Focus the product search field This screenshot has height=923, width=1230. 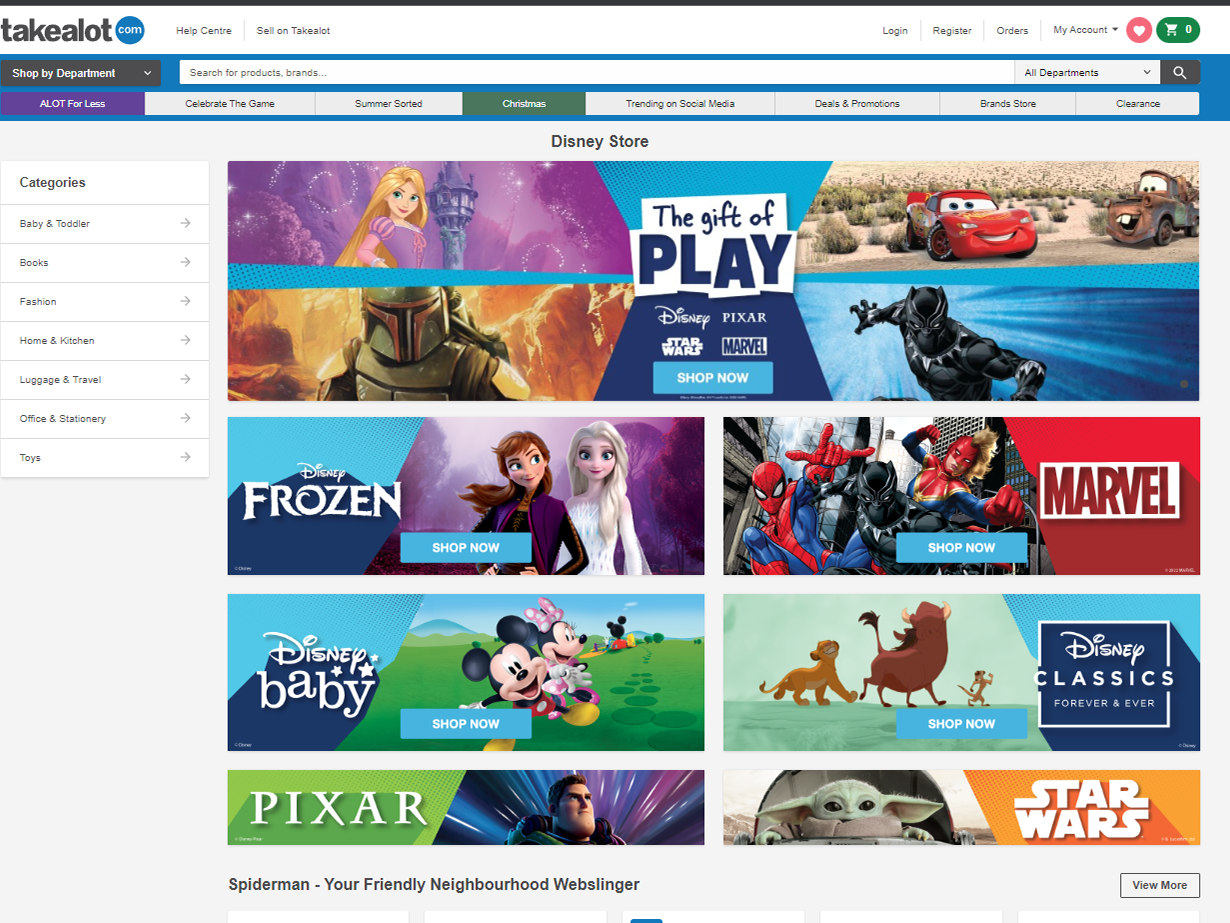pos(597,72)
